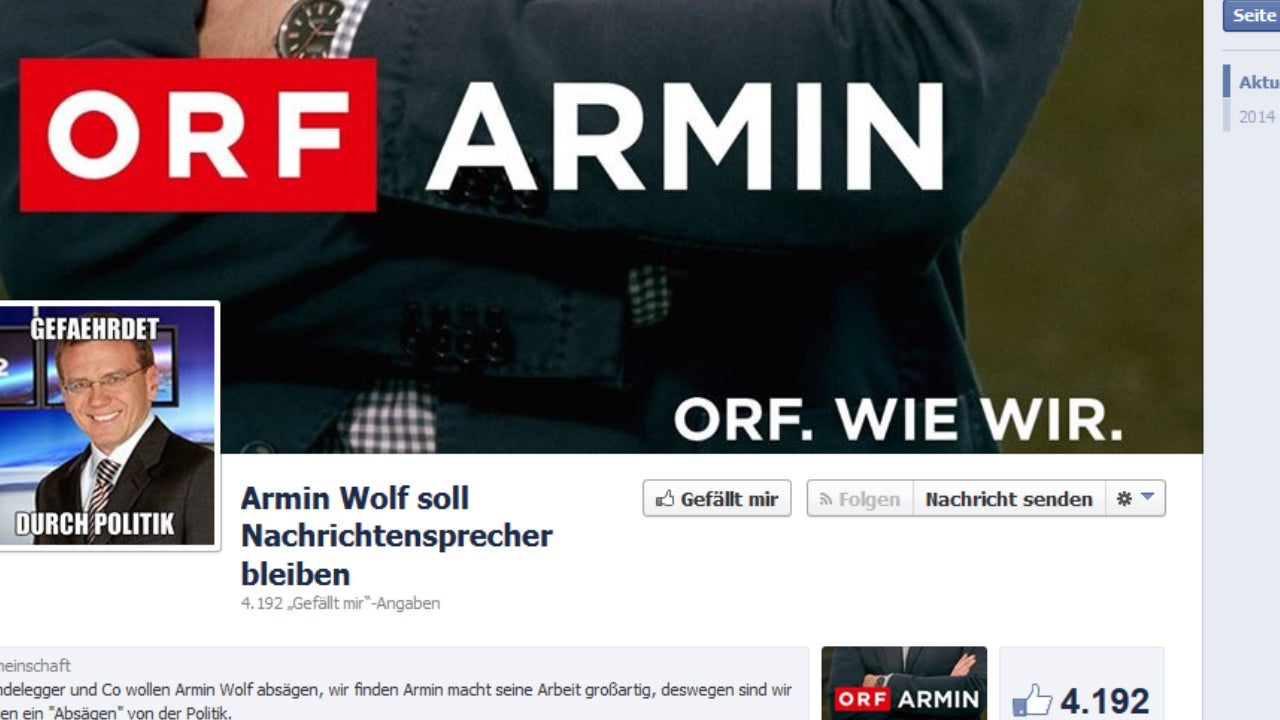
Task: Click the large blue thumbs-up icon near 4.192
Action: click(x=1033, y=700)
